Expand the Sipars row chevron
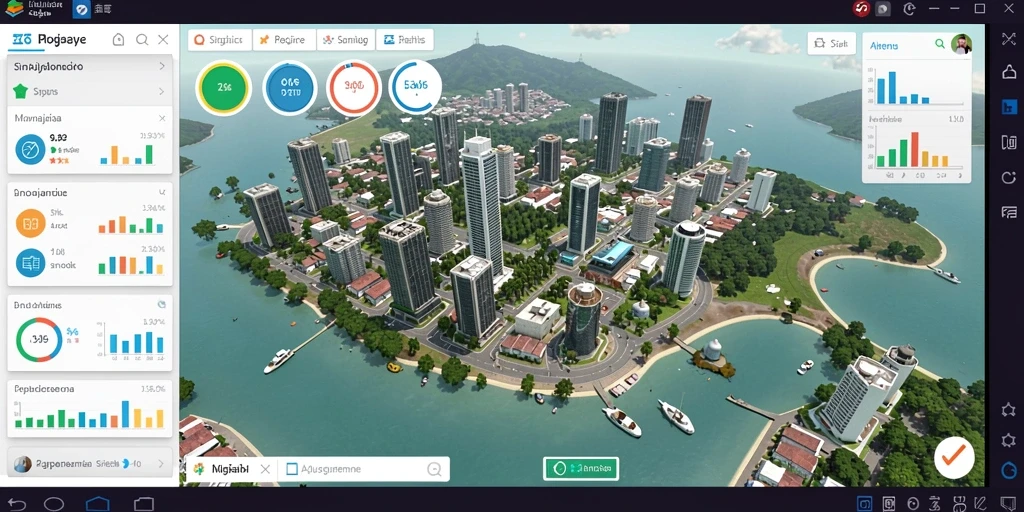The width and height of the screenshot is (1024, 512). click(x=162, y=91)
